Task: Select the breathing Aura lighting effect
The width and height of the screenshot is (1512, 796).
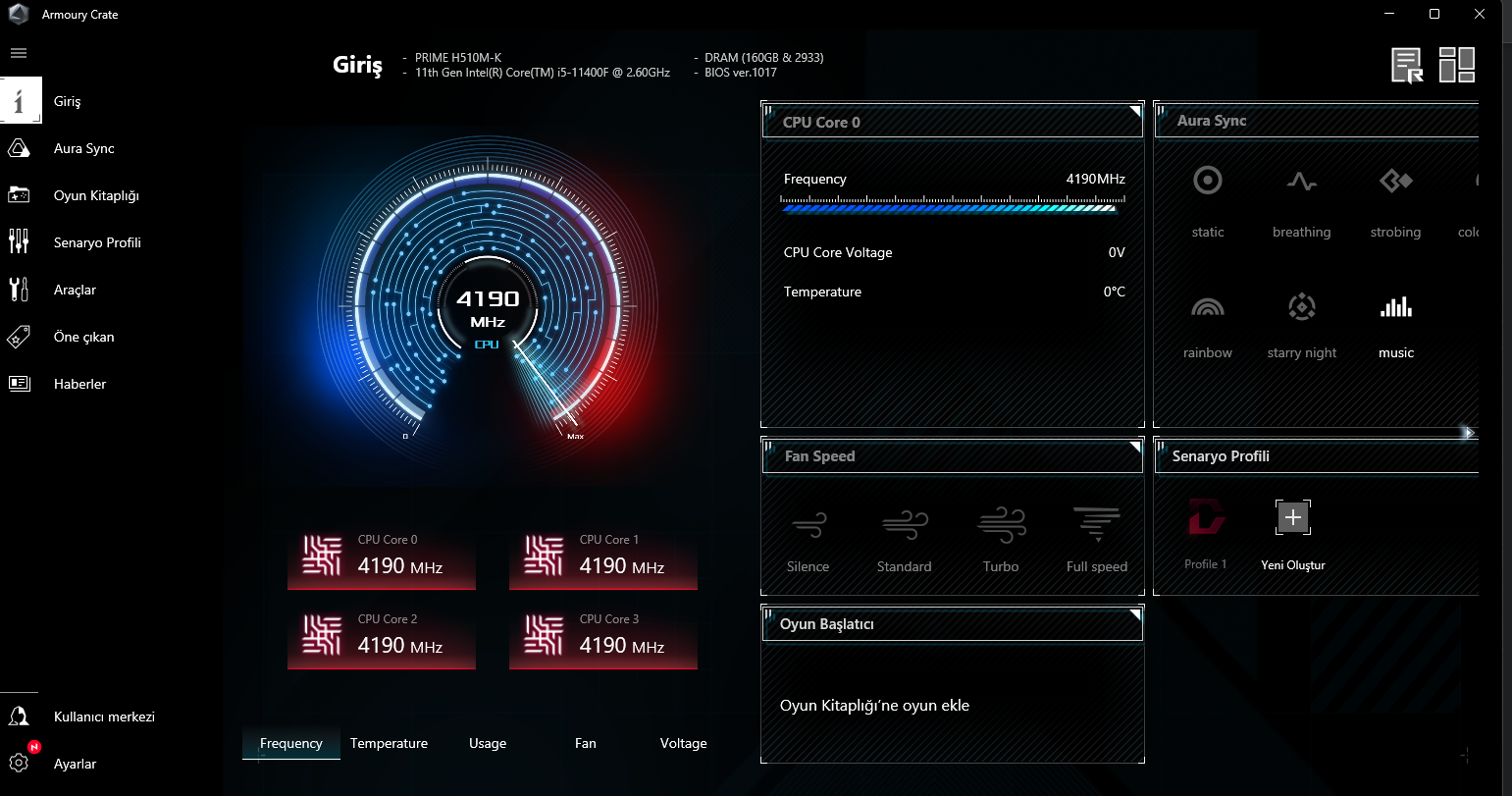Action: (x=1302, y=201)
